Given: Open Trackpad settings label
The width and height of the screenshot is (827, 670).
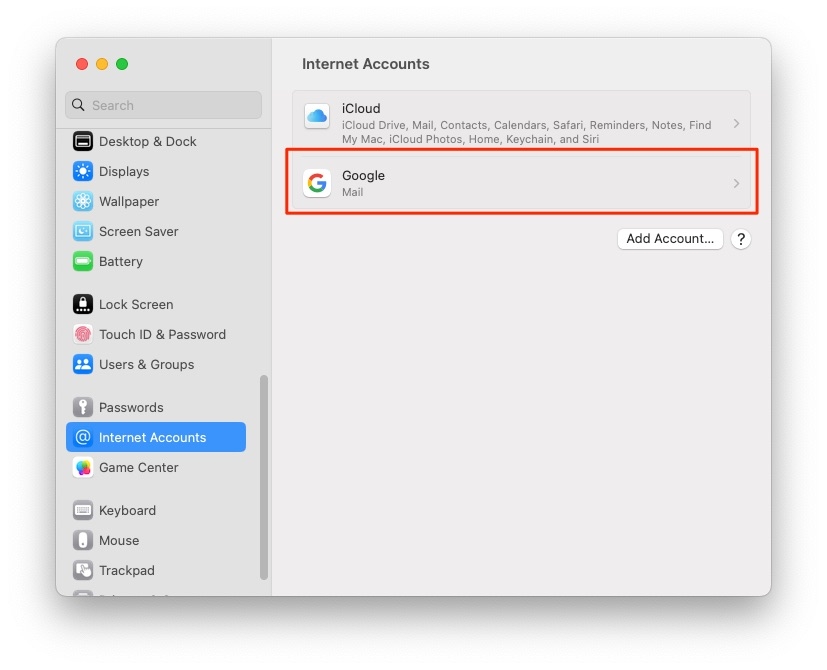Looking at the screenshot, I should (127, 570).
